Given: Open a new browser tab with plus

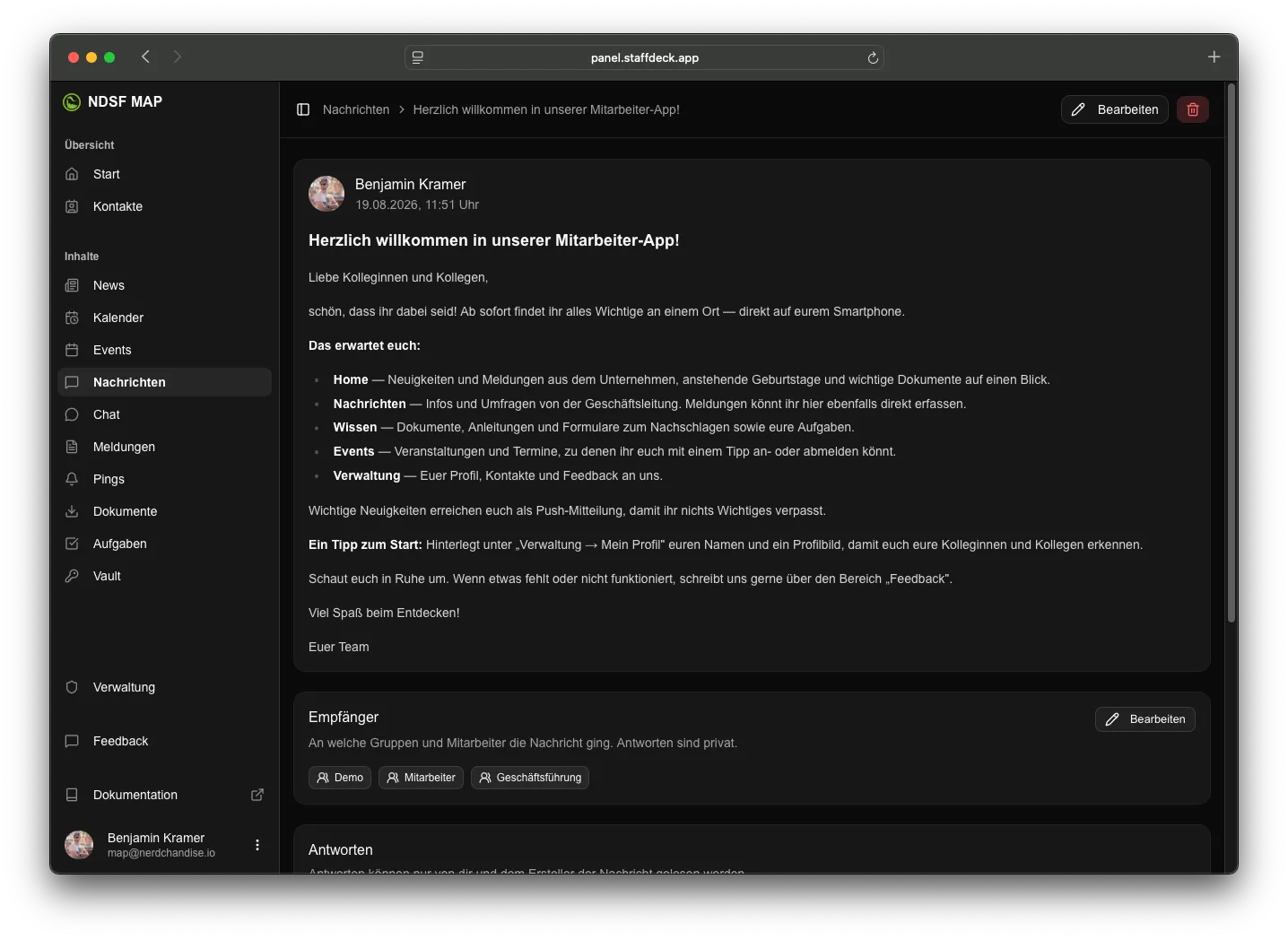Looking at the screenshot, I should (x=1214, y=57).
